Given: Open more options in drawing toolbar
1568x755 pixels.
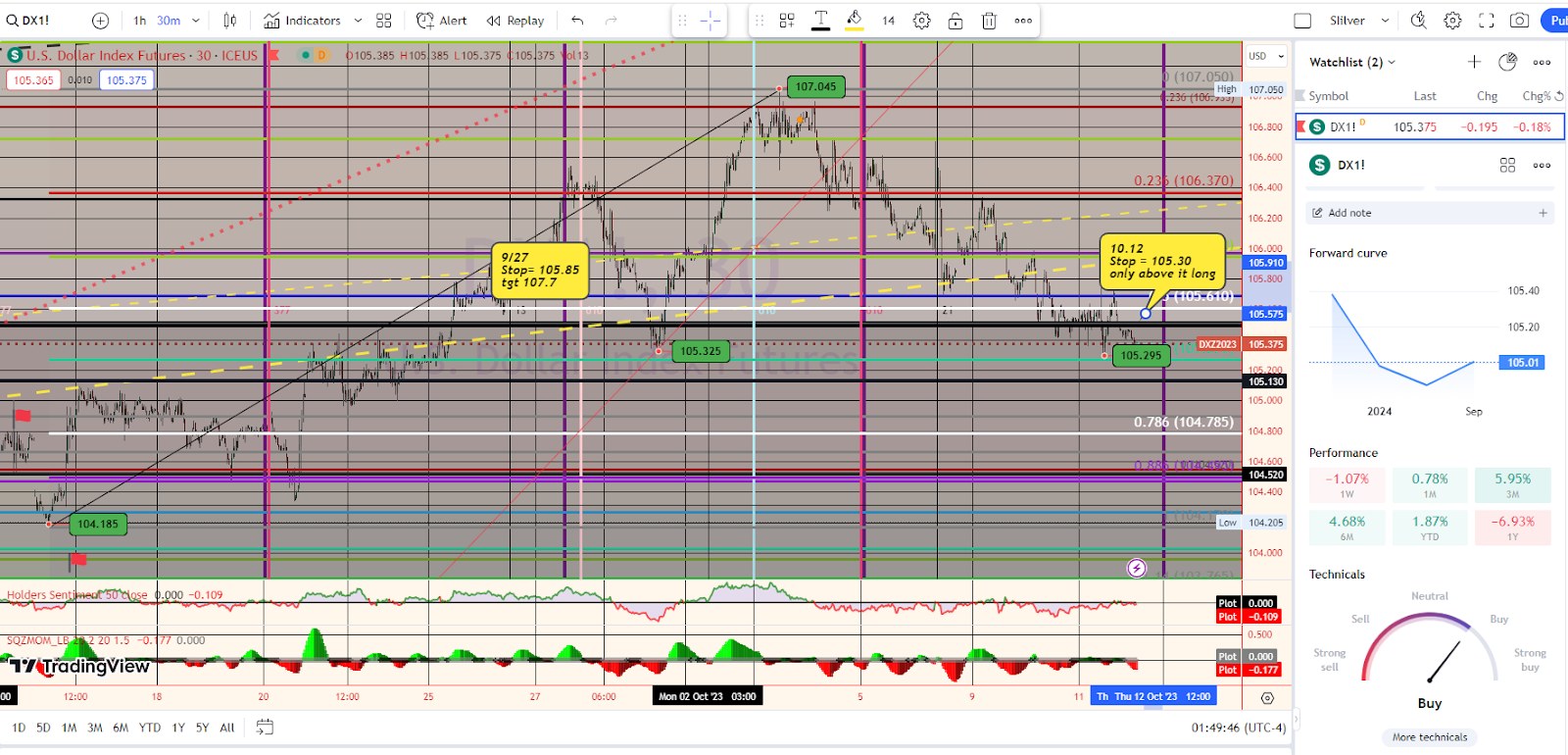Looking at the screenshot, I should (x=1023, y=21).
